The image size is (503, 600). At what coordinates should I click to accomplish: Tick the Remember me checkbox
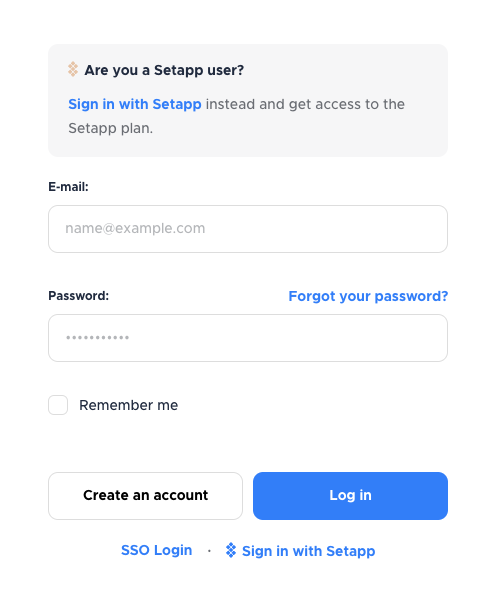coord(58,405)
